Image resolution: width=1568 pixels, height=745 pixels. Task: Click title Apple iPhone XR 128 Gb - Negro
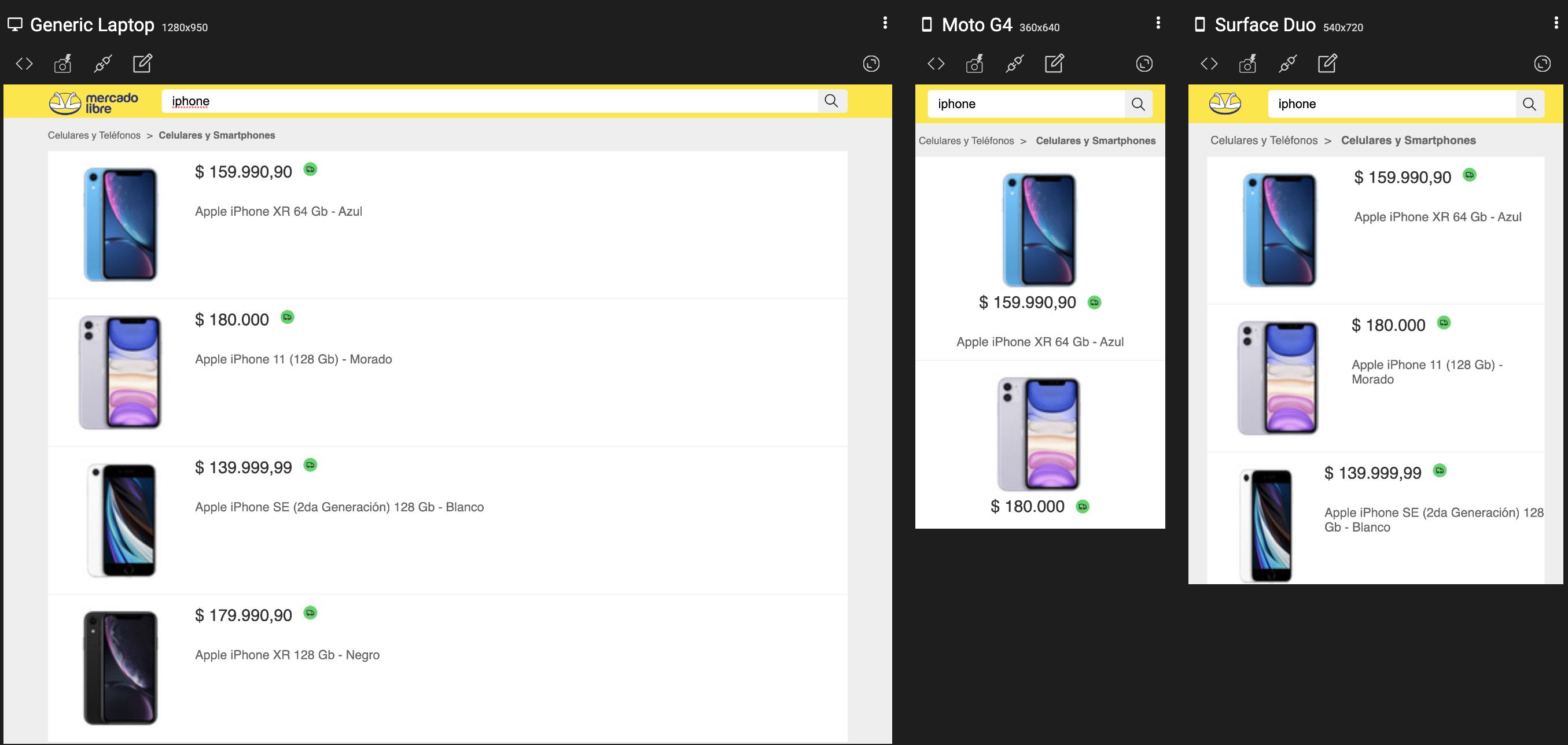pyautogui.click(x=288, y=655)
